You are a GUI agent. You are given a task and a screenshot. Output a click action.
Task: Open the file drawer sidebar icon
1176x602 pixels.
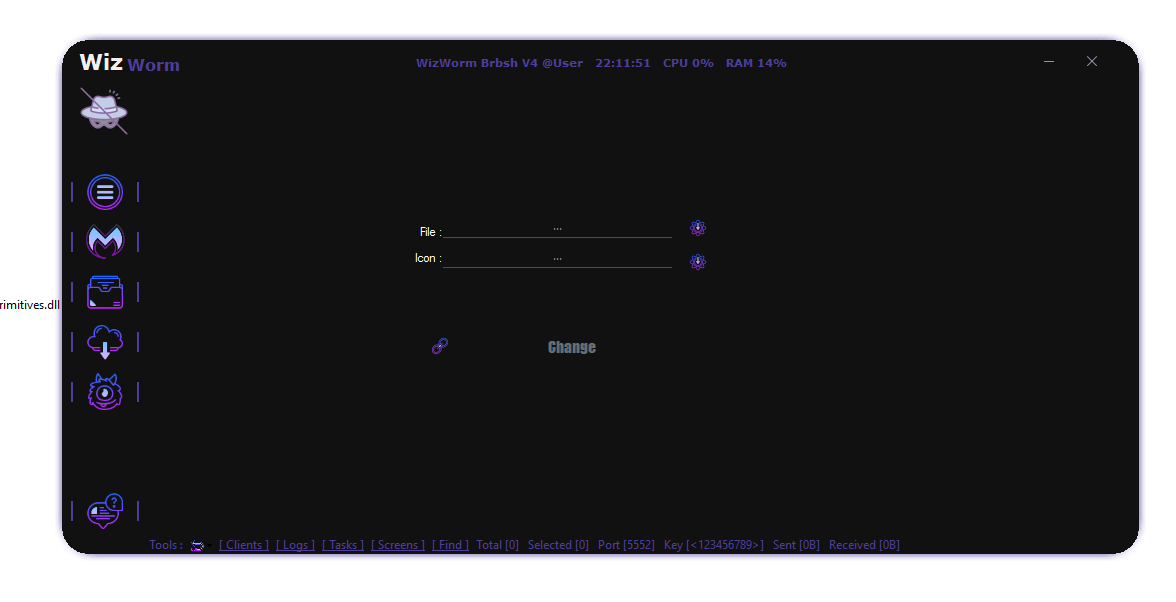click(x=105, y=292)
